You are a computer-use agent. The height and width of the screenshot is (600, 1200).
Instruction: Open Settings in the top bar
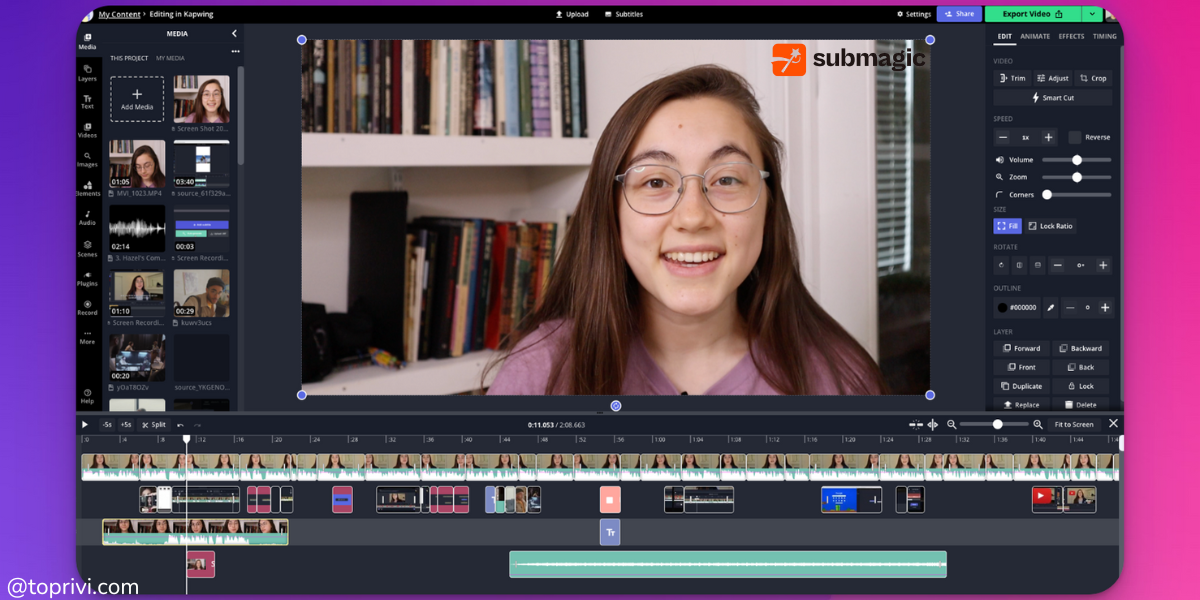[913, 14]
